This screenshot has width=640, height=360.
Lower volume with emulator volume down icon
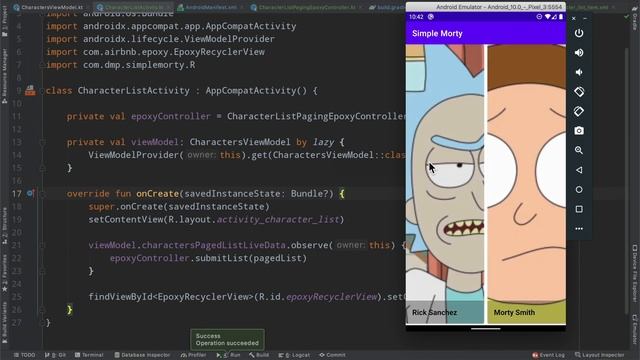pos(579,72)
